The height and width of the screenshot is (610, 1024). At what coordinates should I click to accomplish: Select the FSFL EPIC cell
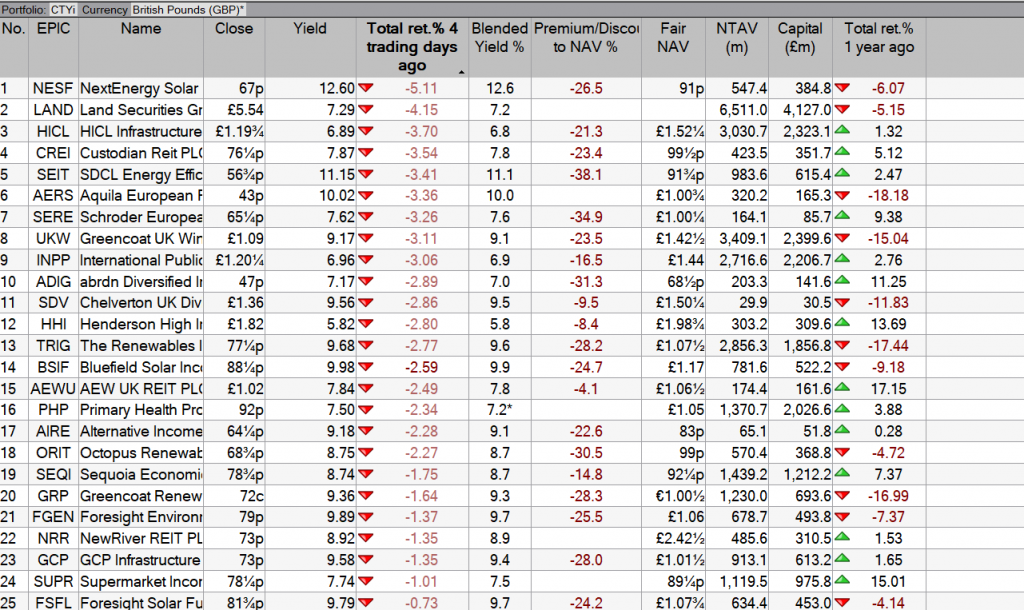pos(53,602)
